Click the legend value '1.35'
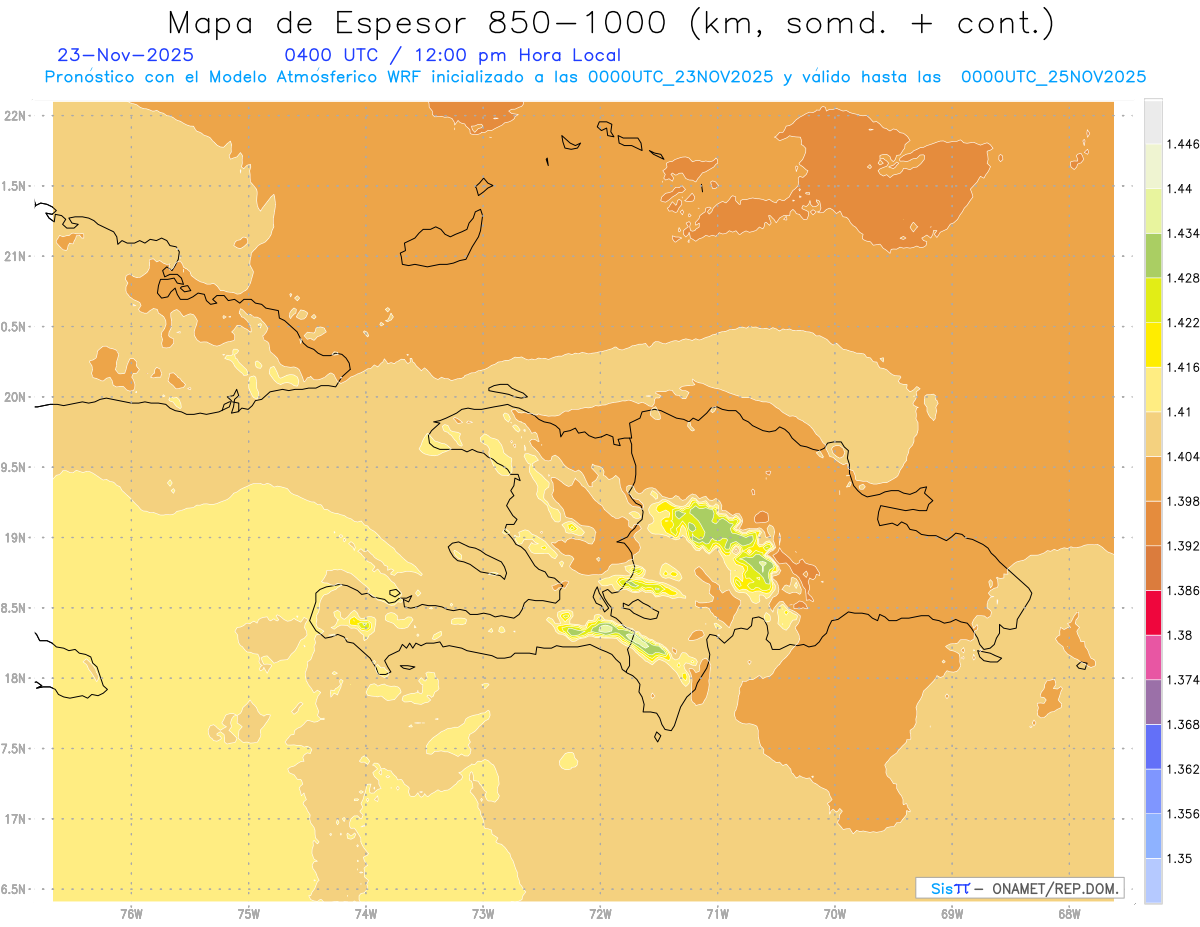Viewport: 1200px width, 927px height. 1178,858
